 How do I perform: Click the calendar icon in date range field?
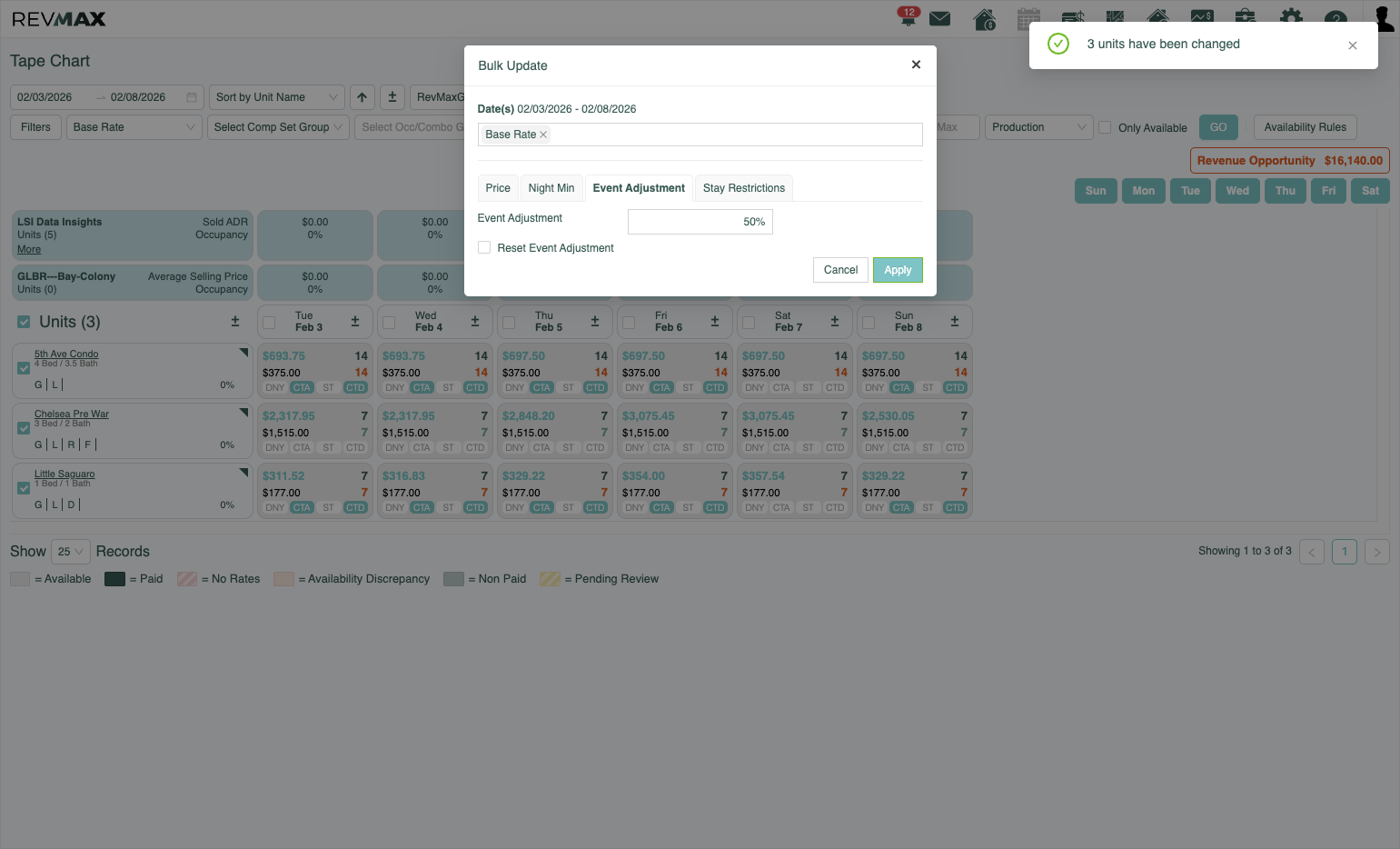pyautogui.click(x=192, y=97)
